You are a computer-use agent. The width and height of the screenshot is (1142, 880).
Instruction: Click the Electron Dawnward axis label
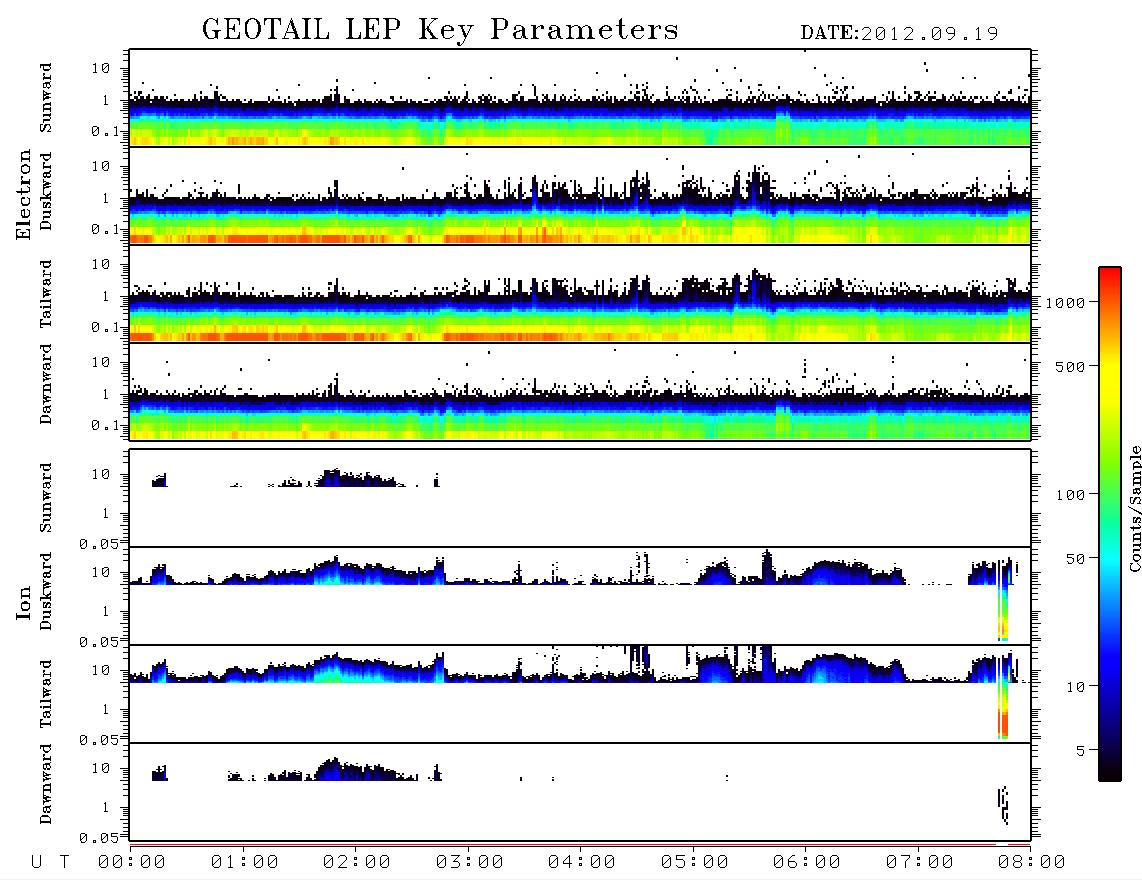pos(46,385)
